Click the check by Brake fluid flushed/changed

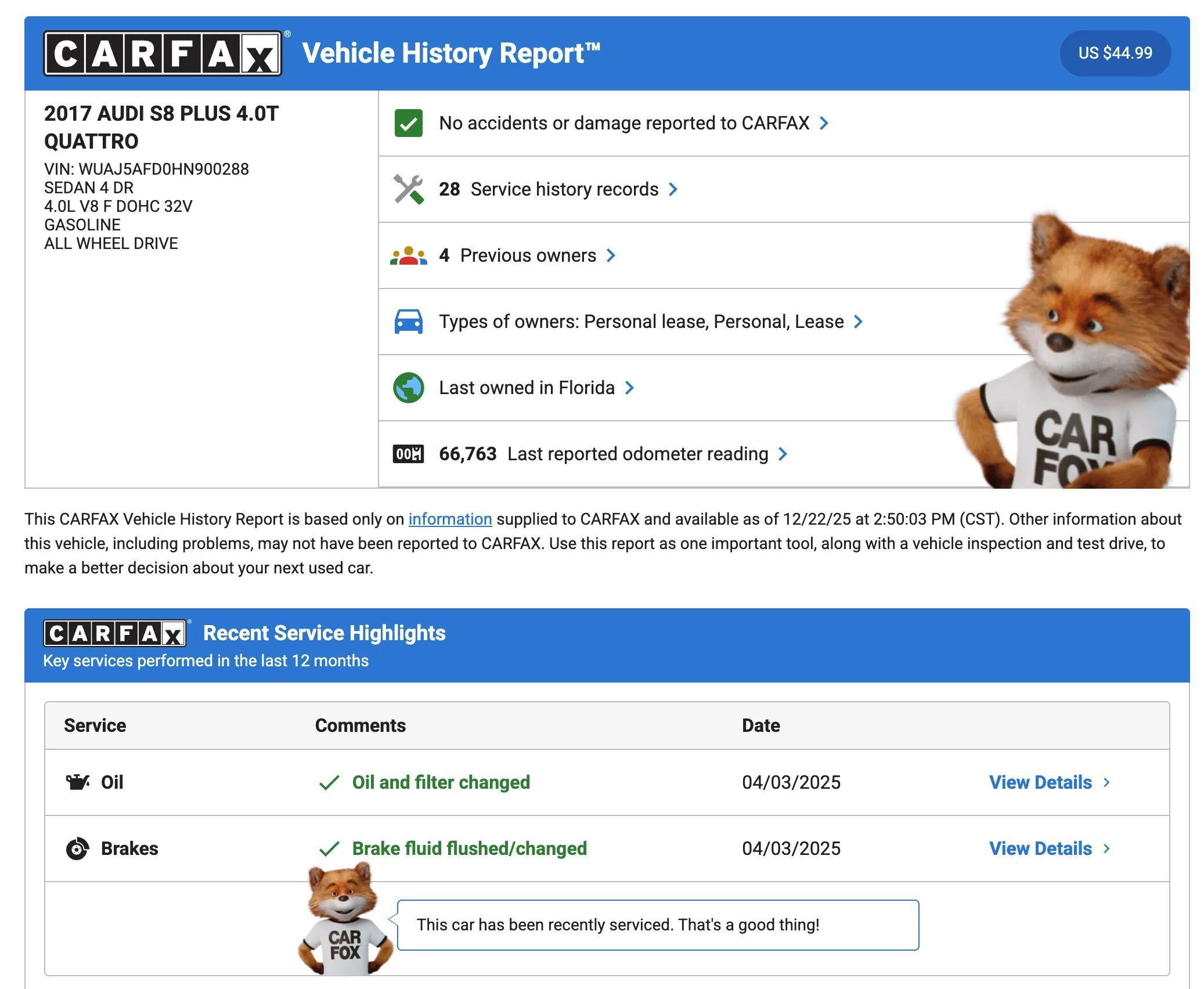point(329,849)
